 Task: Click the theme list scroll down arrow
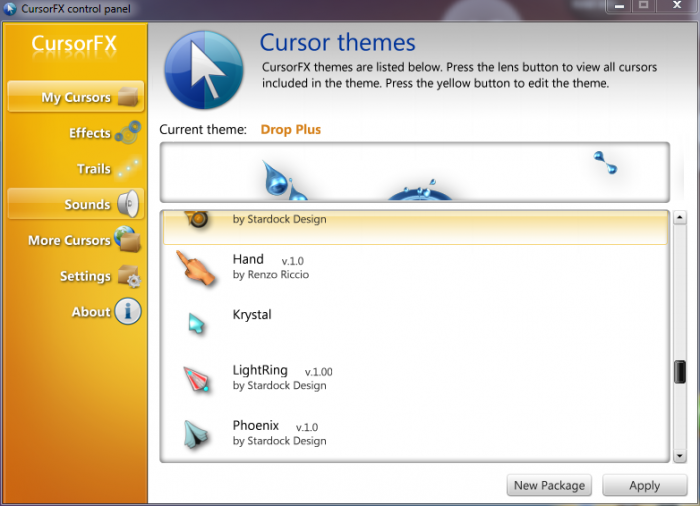point(679,456)
